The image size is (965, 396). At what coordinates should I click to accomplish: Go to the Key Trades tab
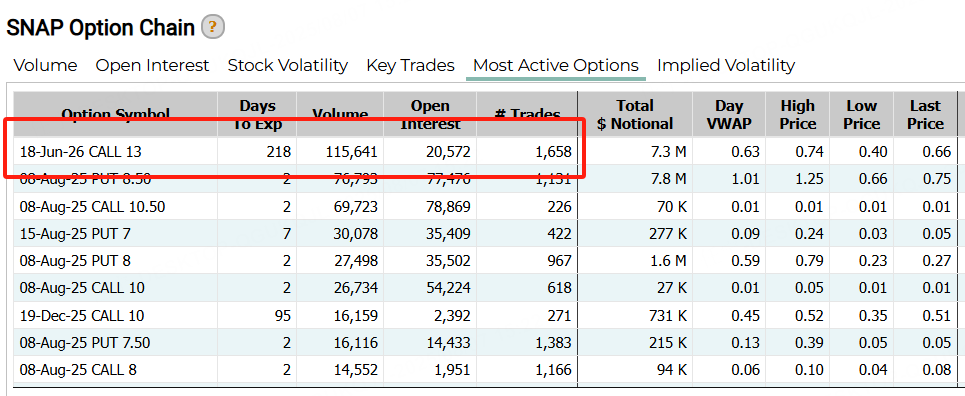tap(410, 65)
